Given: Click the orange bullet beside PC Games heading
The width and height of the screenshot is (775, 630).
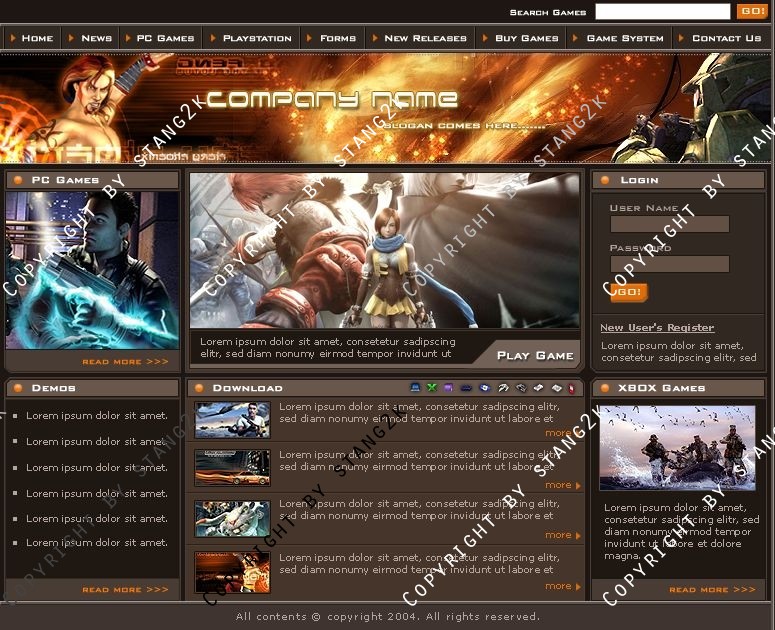Looking at the screenshot, I should point(18,180).
